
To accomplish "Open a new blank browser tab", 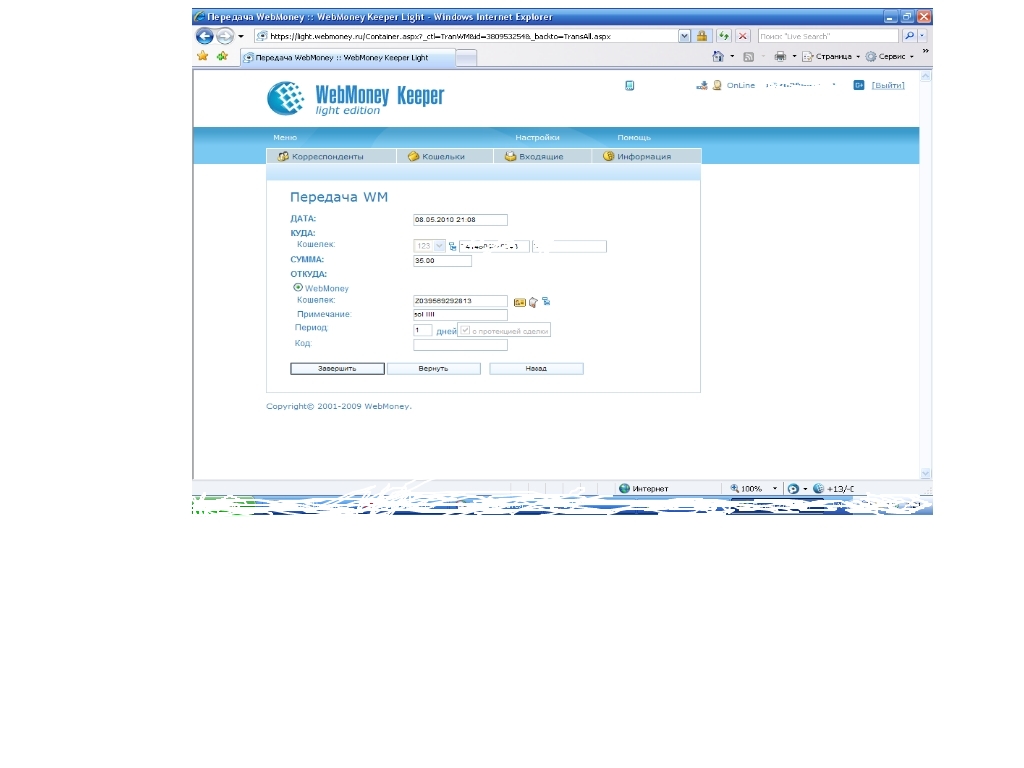I will coord(466,58).
